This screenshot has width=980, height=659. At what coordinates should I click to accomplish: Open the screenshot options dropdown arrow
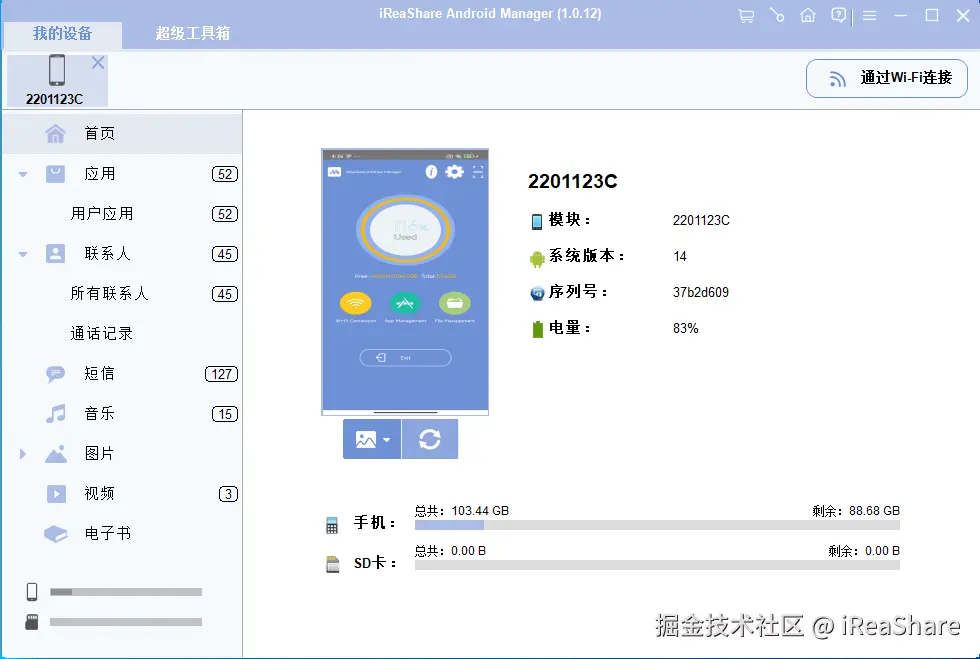point(385,442)
